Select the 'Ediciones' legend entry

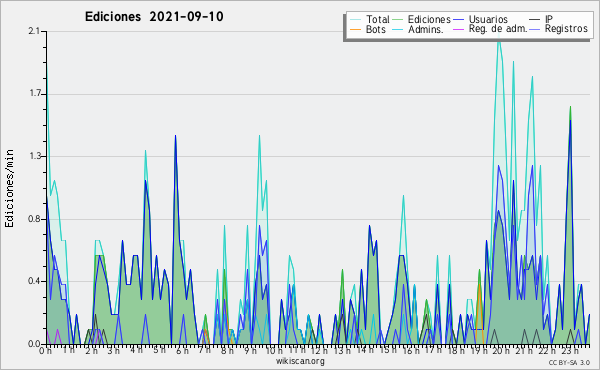click(429, 19)
